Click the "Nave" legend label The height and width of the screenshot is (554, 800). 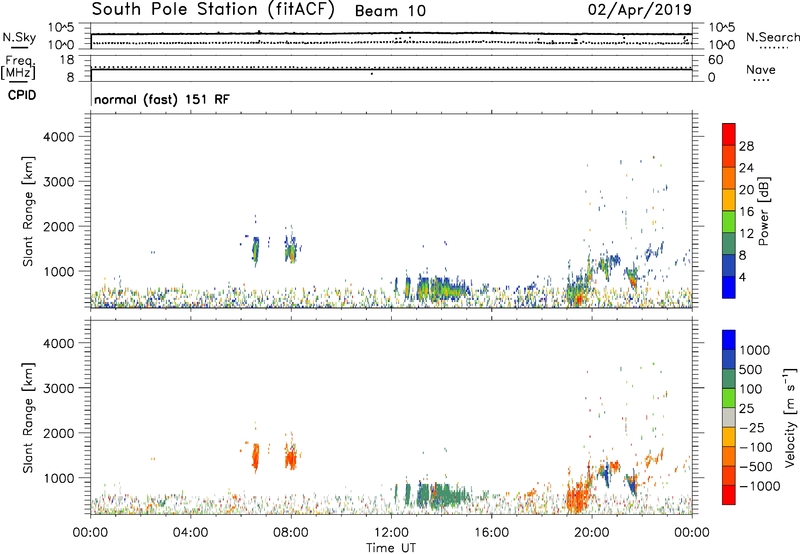point(761,70)
